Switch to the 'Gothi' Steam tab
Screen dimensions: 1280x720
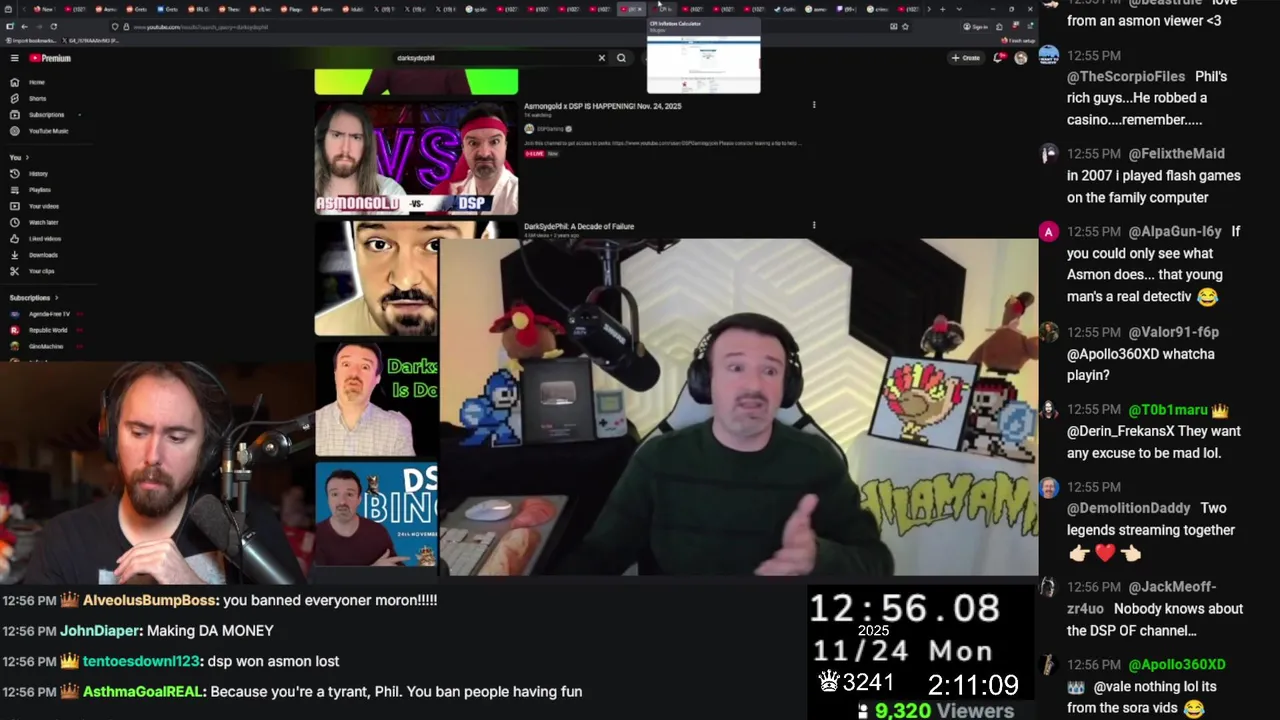pyautogui.click(x=785, y=9)
